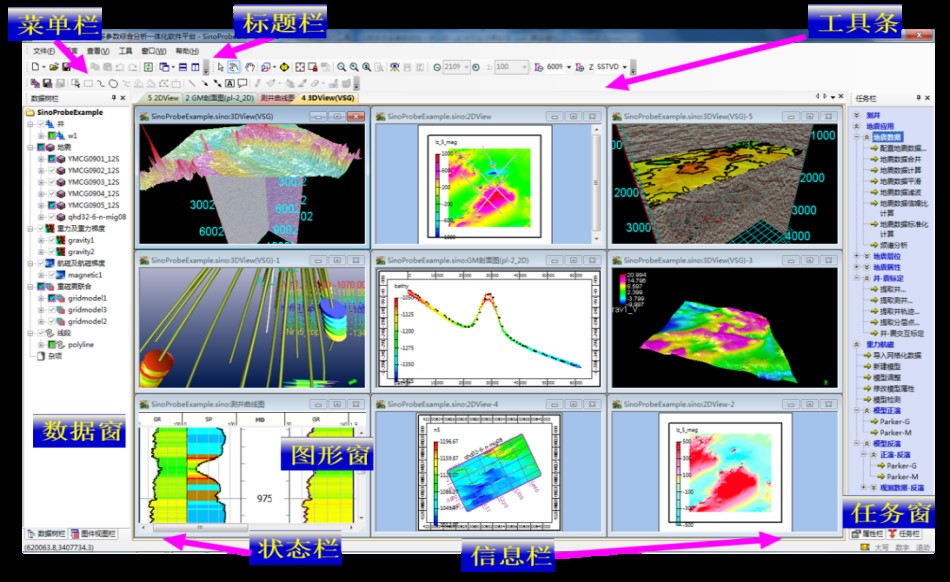Open the 工具 menu
Screen dimensions: 950x582
(x=125, y=50)
